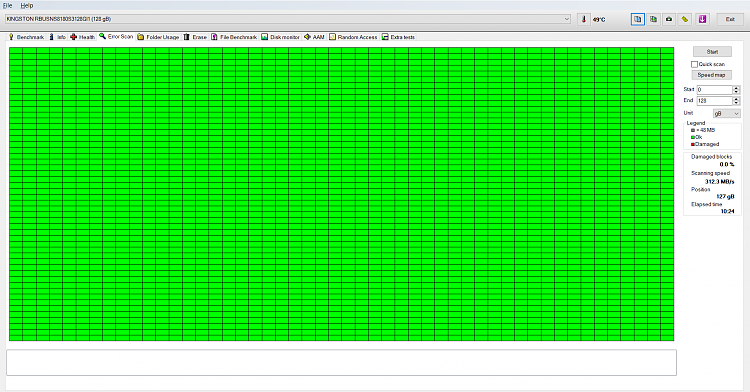Click the purple download arrow icon
750x392 pixels.
point(702,19)
